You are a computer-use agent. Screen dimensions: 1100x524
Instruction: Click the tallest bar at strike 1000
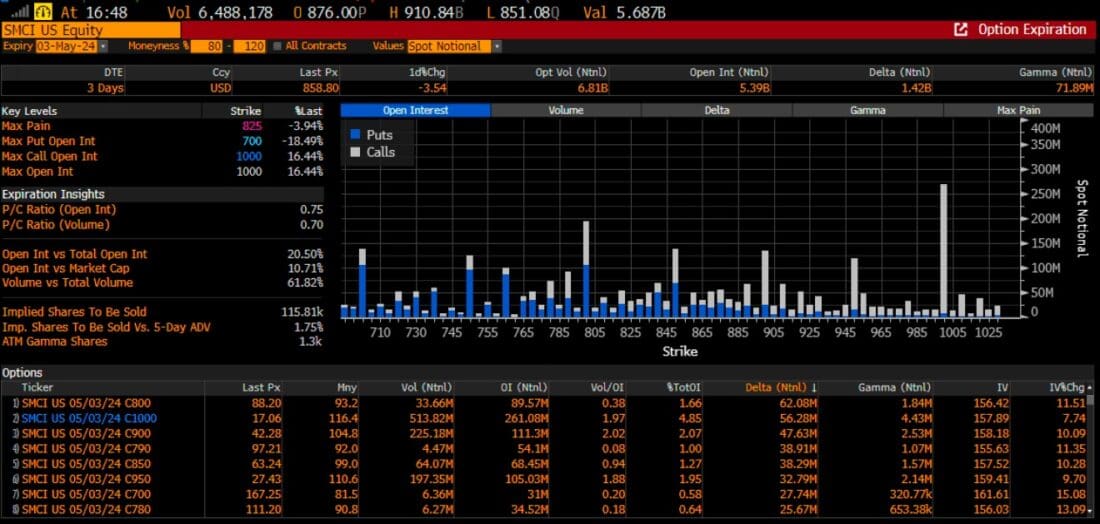(944, 250)
